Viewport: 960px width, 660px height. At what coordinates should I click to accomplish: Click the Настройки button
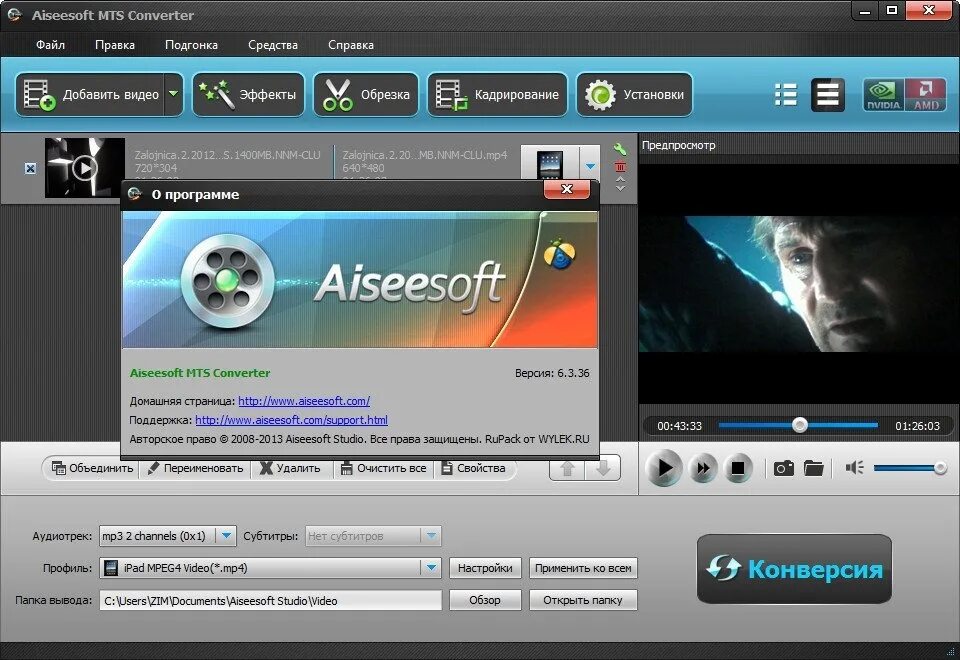[485, 568]
